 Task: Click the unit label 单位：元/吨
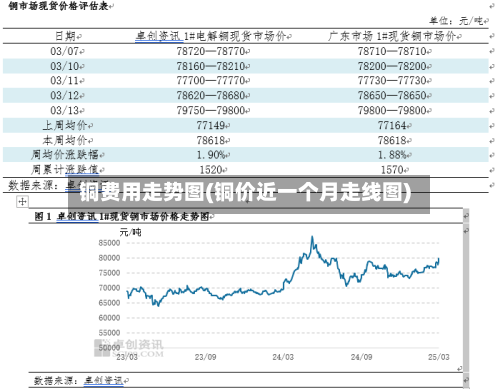[x=456, y=21]
